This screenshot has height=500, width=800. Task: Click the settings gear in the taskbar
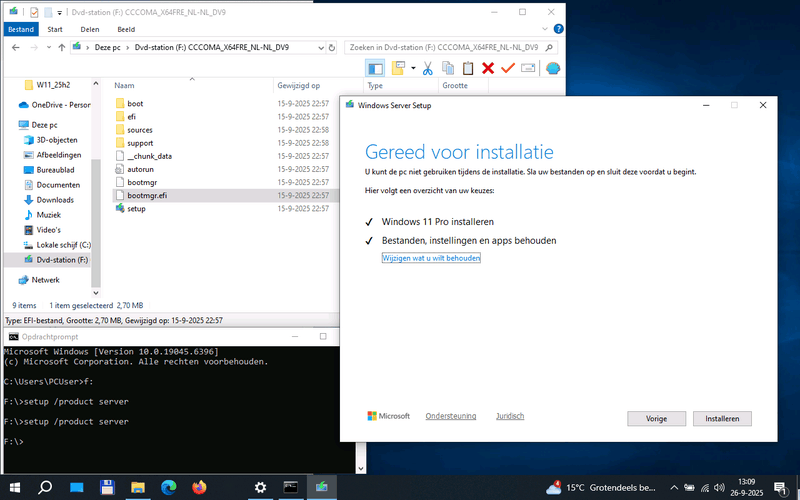pyautogui.click(x=260, y=487)
